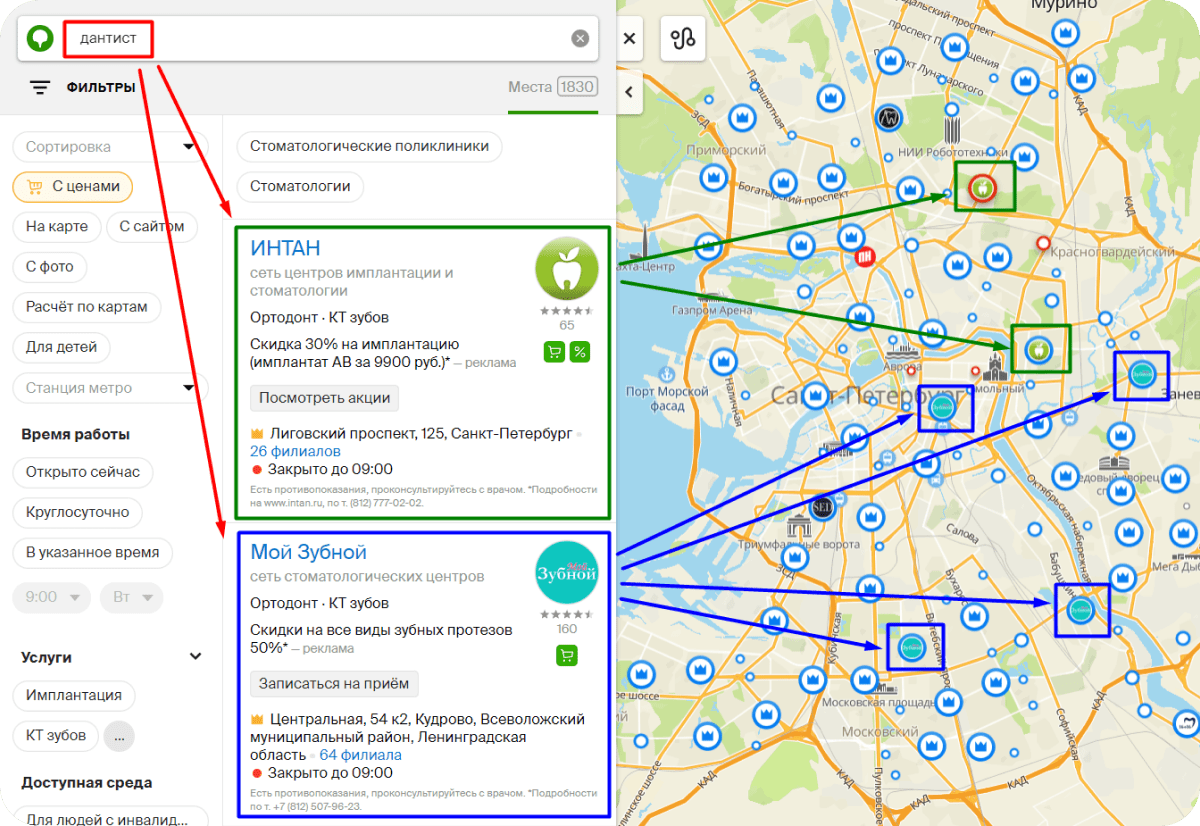The width and height of the screenshot is (1200, 826).
Task: Click the ФИЛЬТРЫ label
Action: click(101, 87)
